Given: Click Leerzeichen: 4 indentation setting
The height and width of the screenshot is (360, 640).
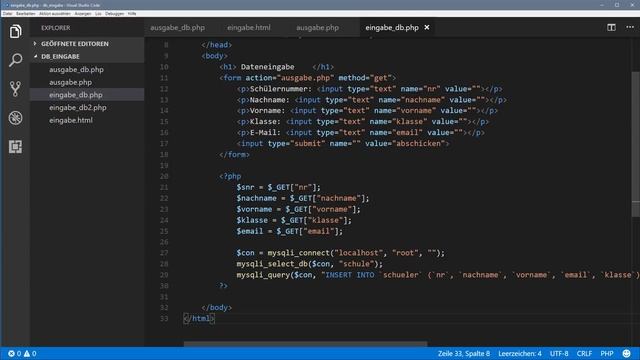Looking at the screenshot, I should [520, 353].
